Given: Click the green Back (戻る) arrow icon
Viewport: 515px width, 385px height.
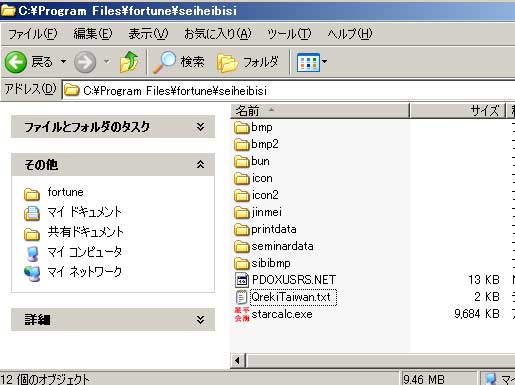Looking at the screenshot, I should [x=16, y=62].
